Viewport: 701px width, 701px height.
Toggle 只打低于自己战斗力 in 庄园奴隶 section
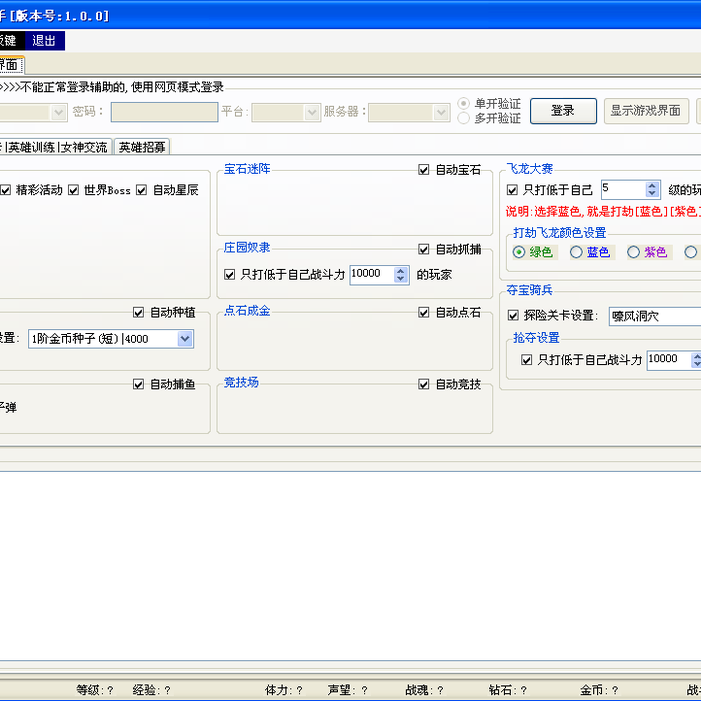(229, 274)
